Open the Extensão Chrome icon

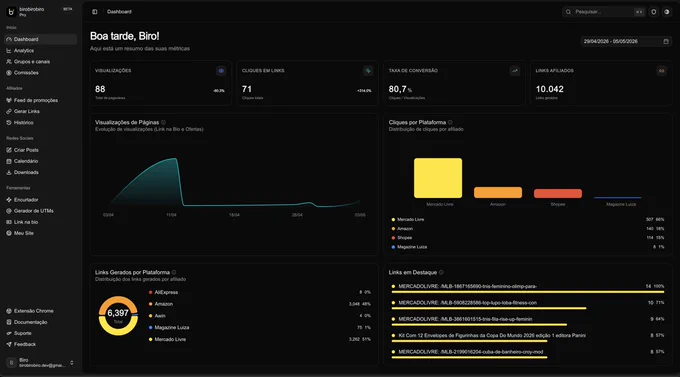(9, 311)
